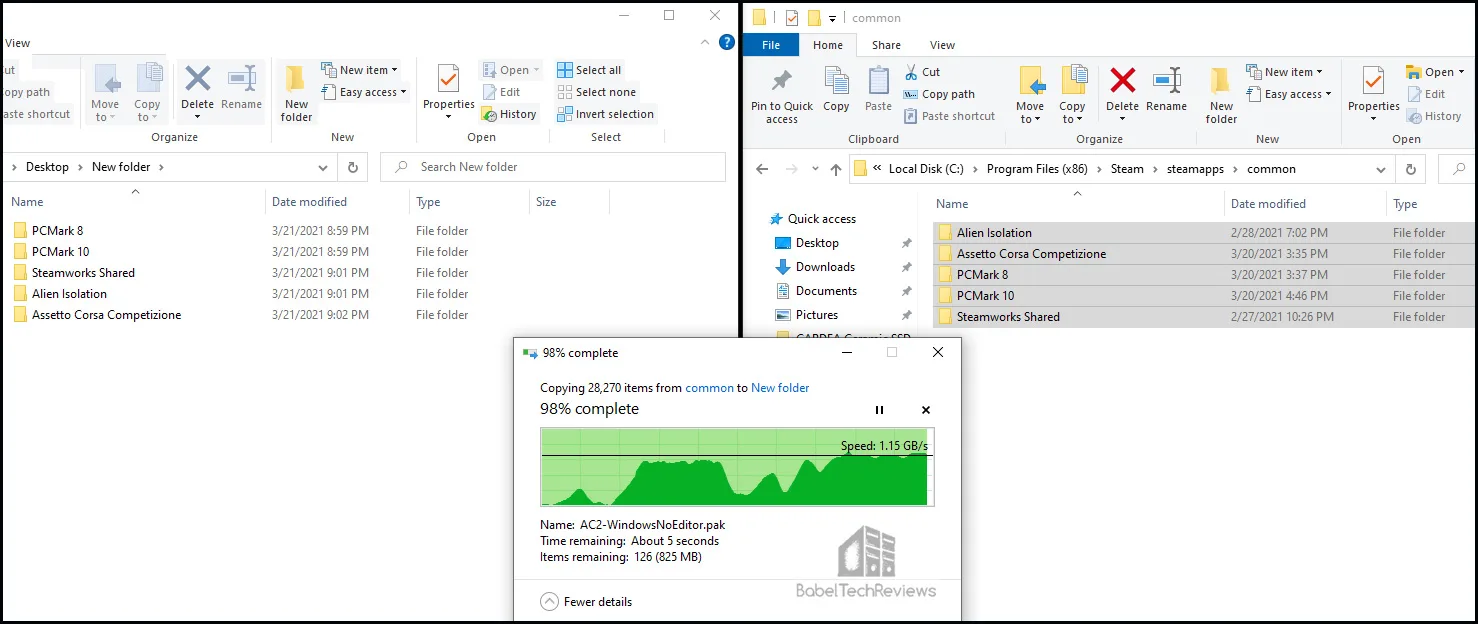Open the File tab in right window
Viewport: 1478px width, 624px height.
coord(771,45)
